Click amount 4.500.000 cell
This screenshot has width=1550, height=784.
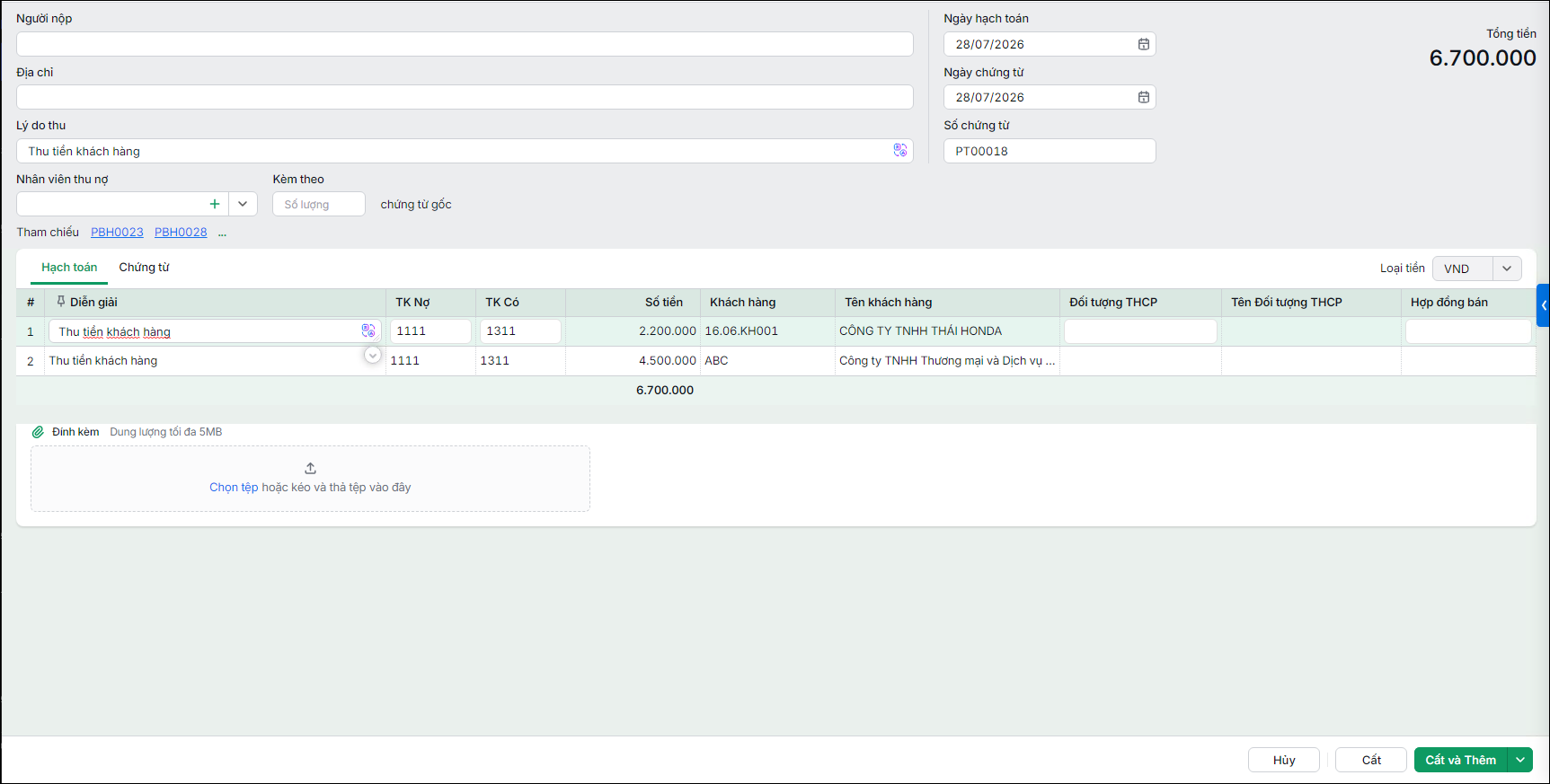coord(633,361)
